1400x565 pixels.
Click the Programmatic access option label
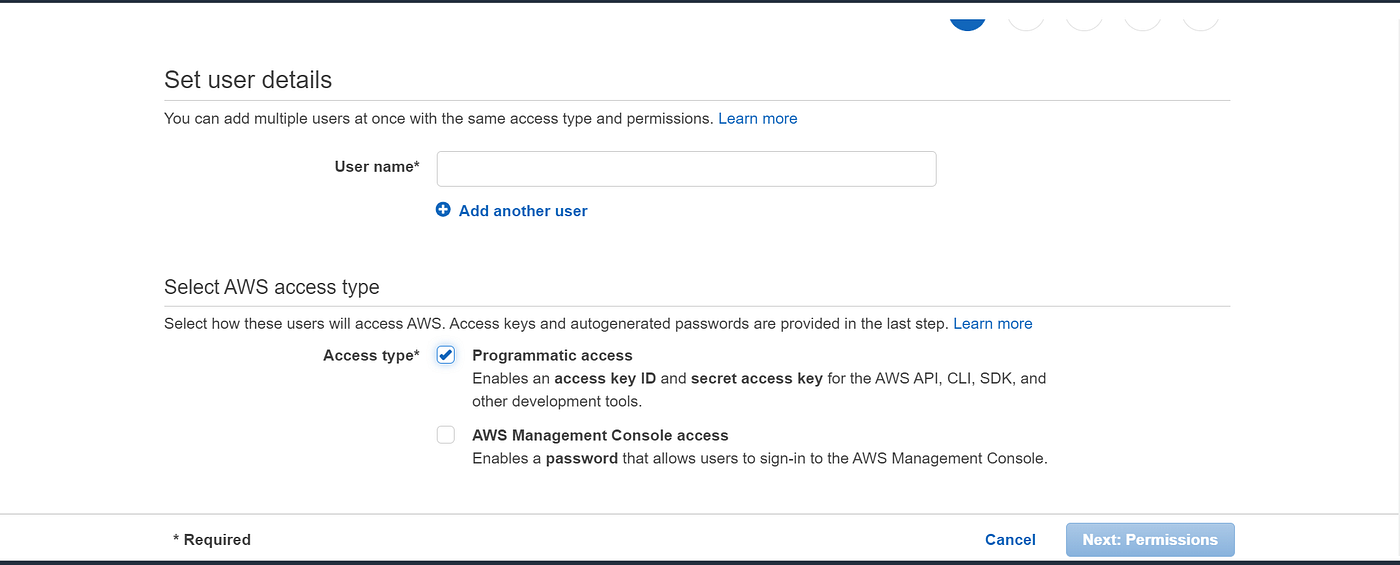point(552,355)
